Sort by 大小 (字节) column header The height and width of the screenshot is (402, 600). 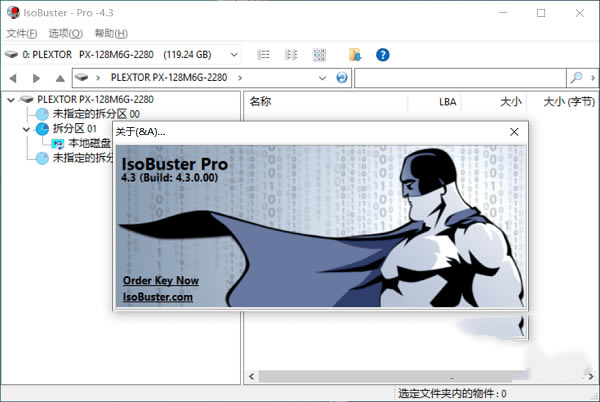point(569,102)
